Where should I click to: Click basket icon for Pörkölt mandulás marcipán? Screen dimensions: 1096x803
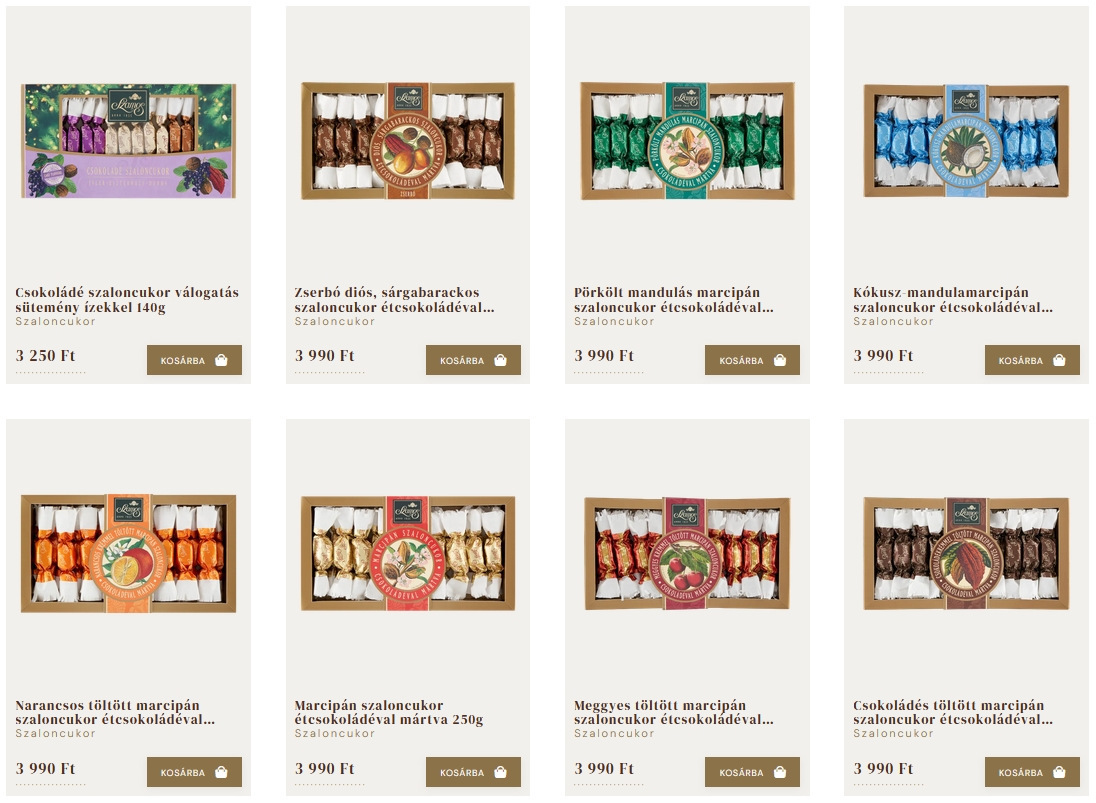click(780, 360)
